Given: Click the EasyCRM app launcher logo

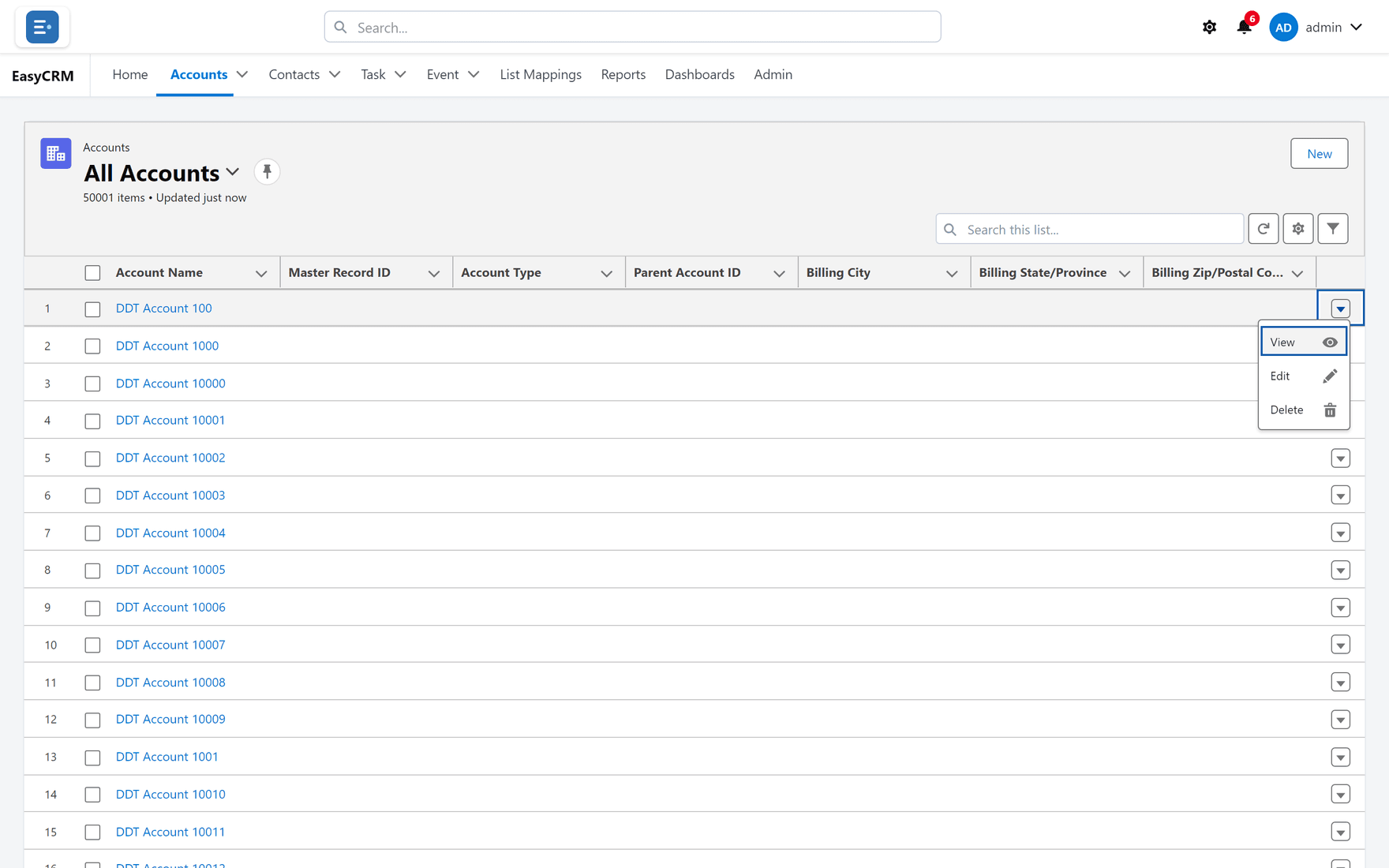Looking at the screenshot, I should click(x=42, y=27).
